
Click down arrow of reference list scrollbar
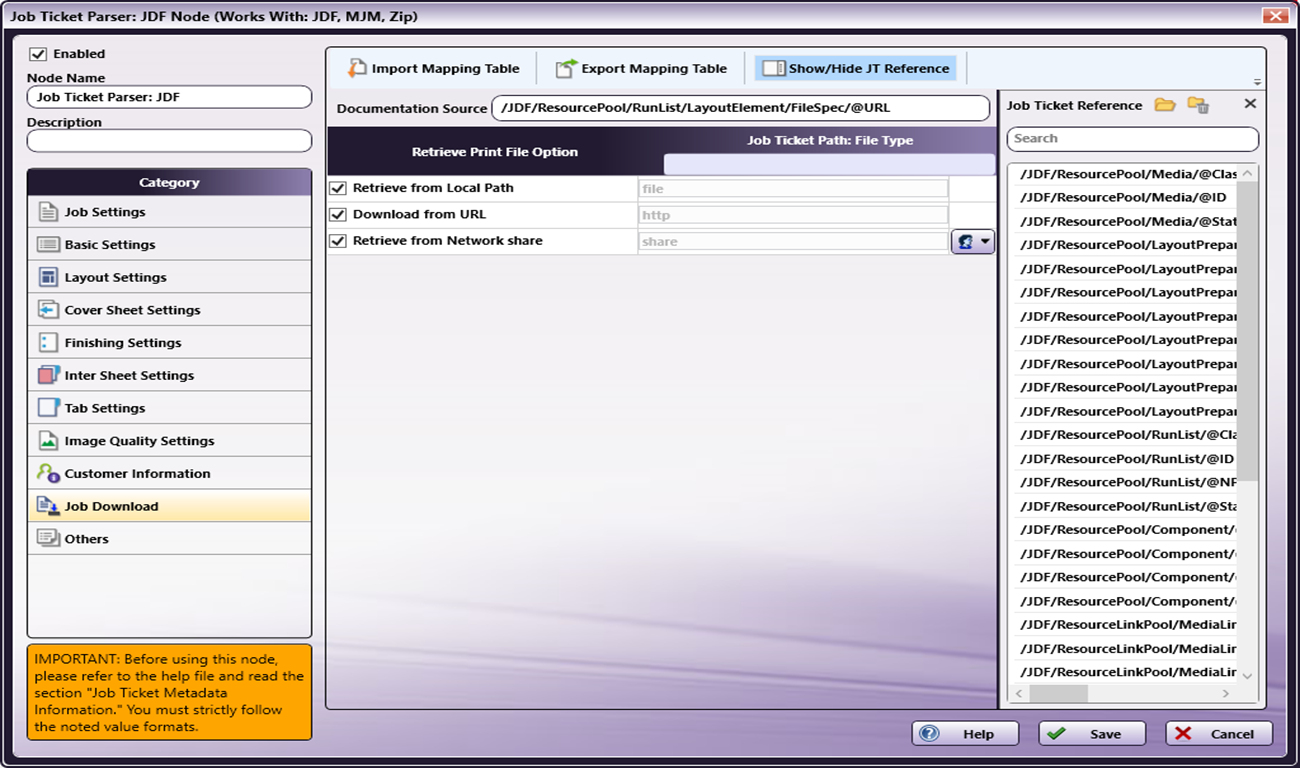(1247, 677)
